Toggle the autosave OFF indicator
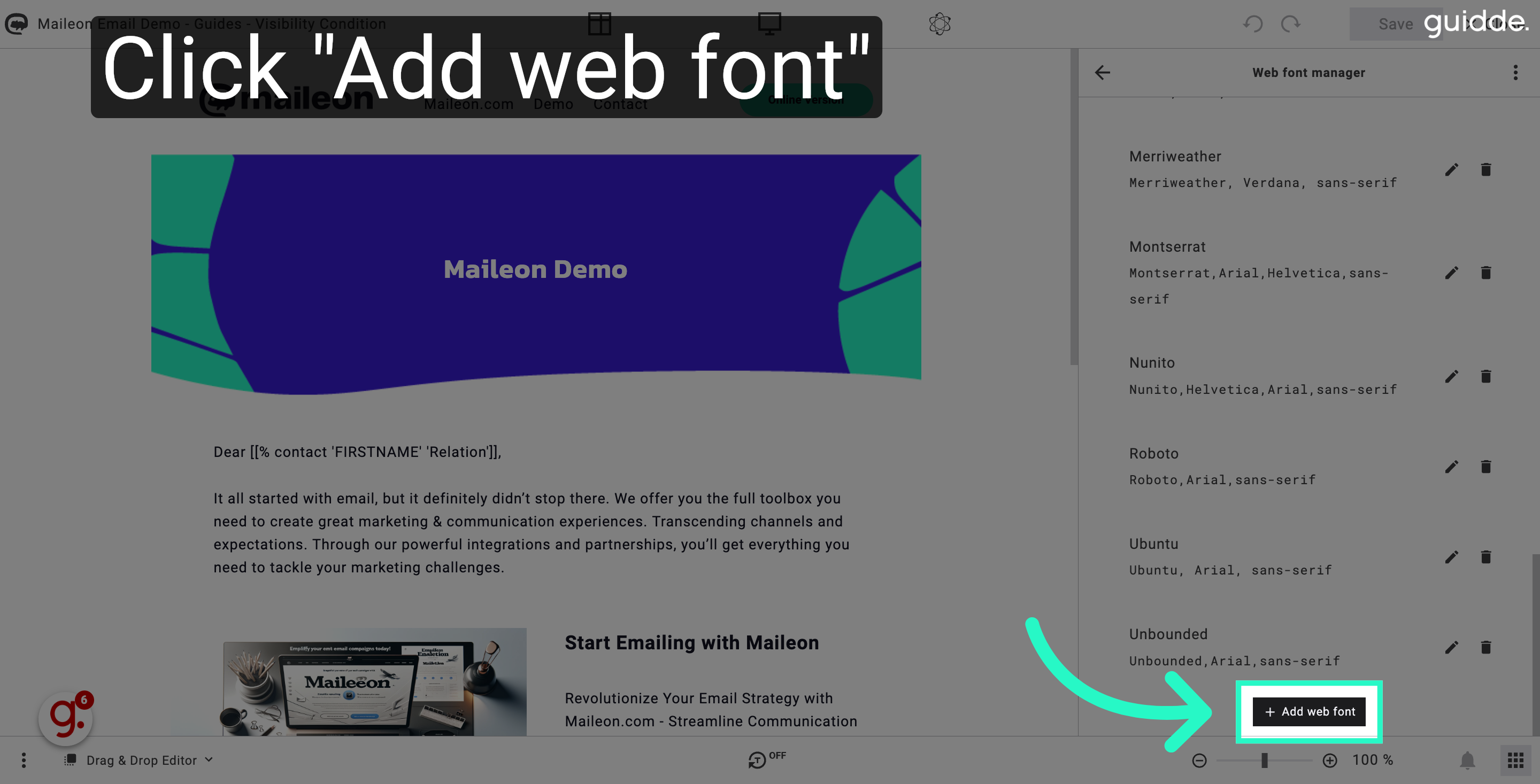Image resolution: width=1540 pixels, height=784 pixels. [x=767, y=759]
